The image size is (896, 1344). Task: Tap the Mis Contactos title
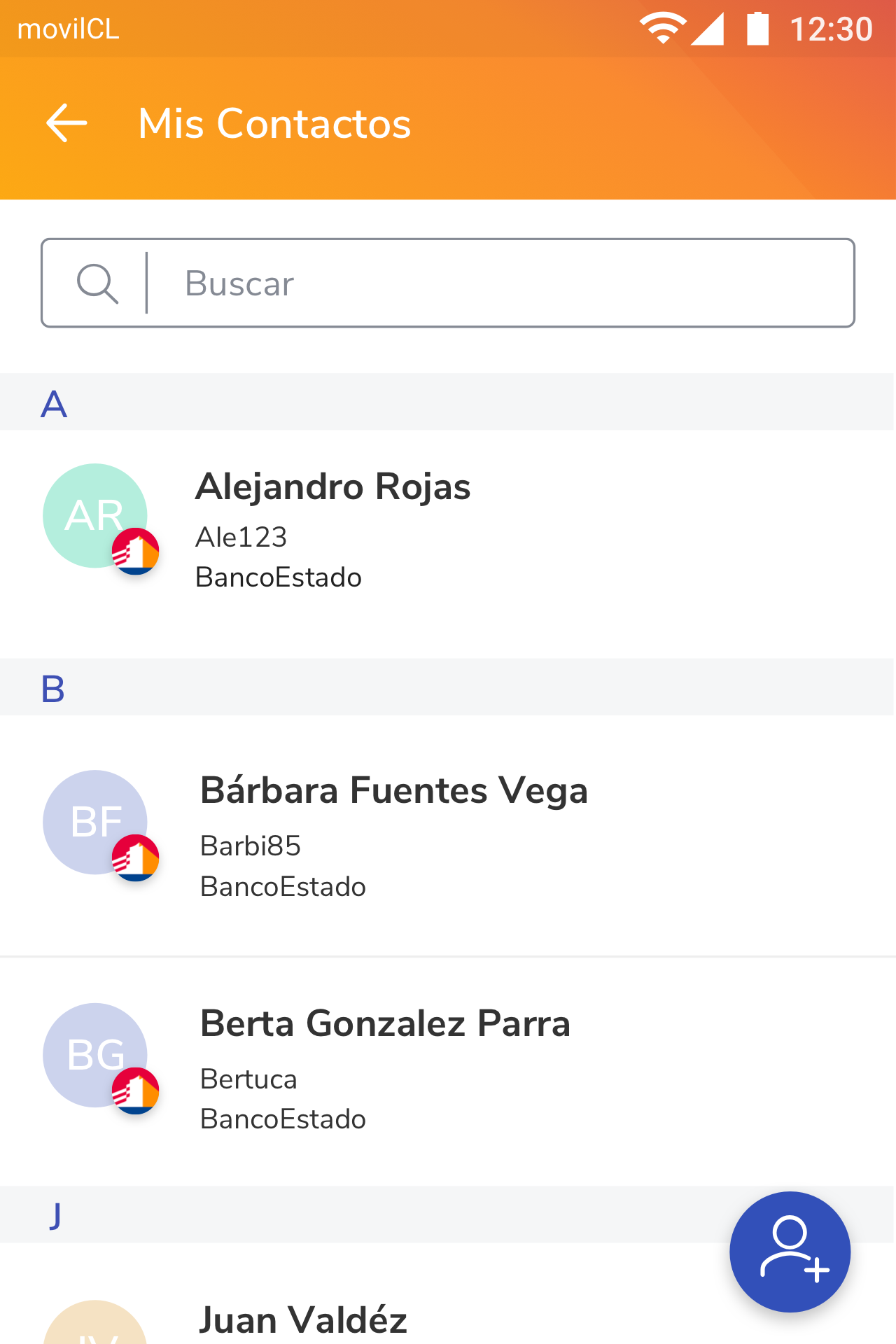(274, 124)
